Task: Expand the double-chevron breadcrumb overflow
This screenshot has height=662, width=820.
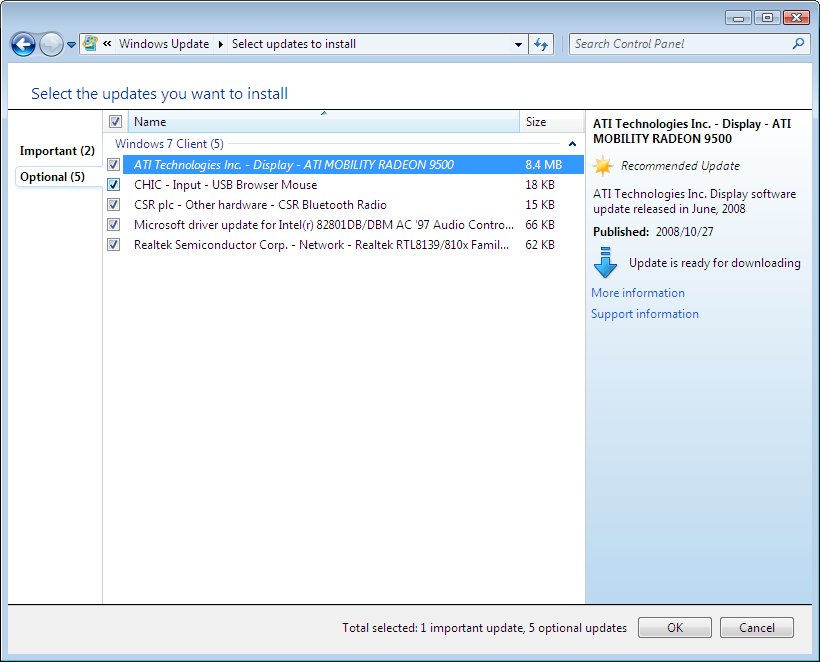Action: [x=107, y=44]
